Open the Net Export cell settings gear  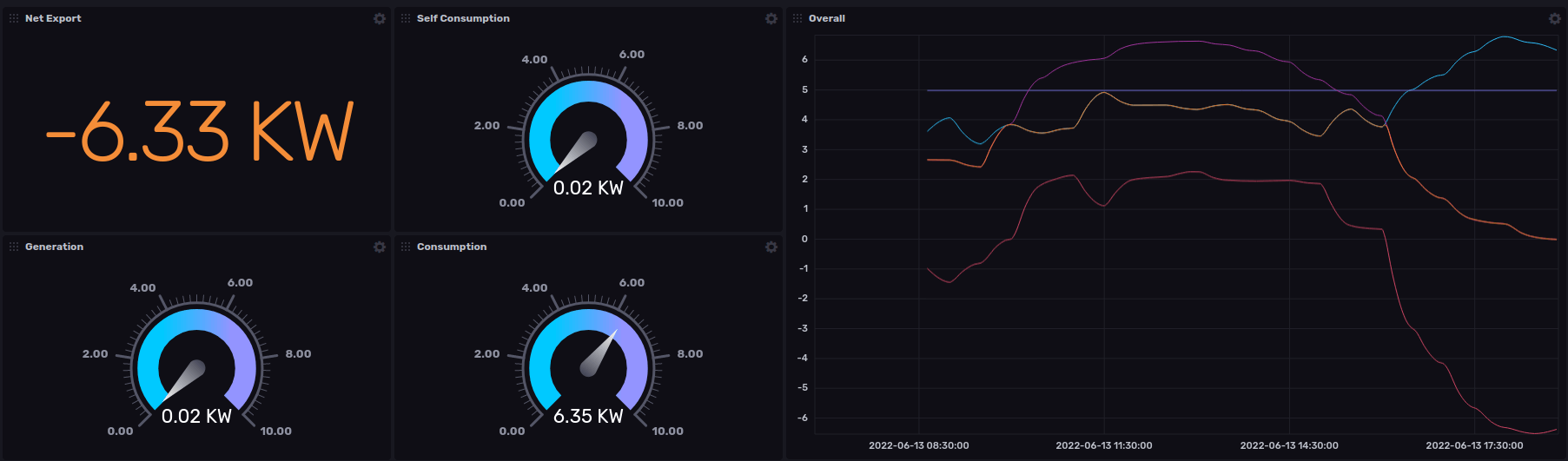pos(380,18)
